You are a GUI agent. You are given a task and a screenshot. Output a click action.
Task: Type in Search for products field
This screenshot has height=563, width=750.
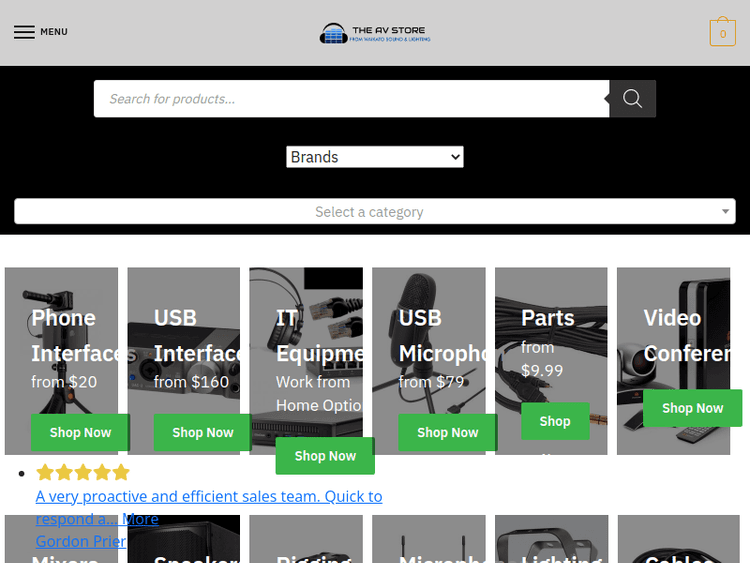pyautogui.click(x=350, y=98)
